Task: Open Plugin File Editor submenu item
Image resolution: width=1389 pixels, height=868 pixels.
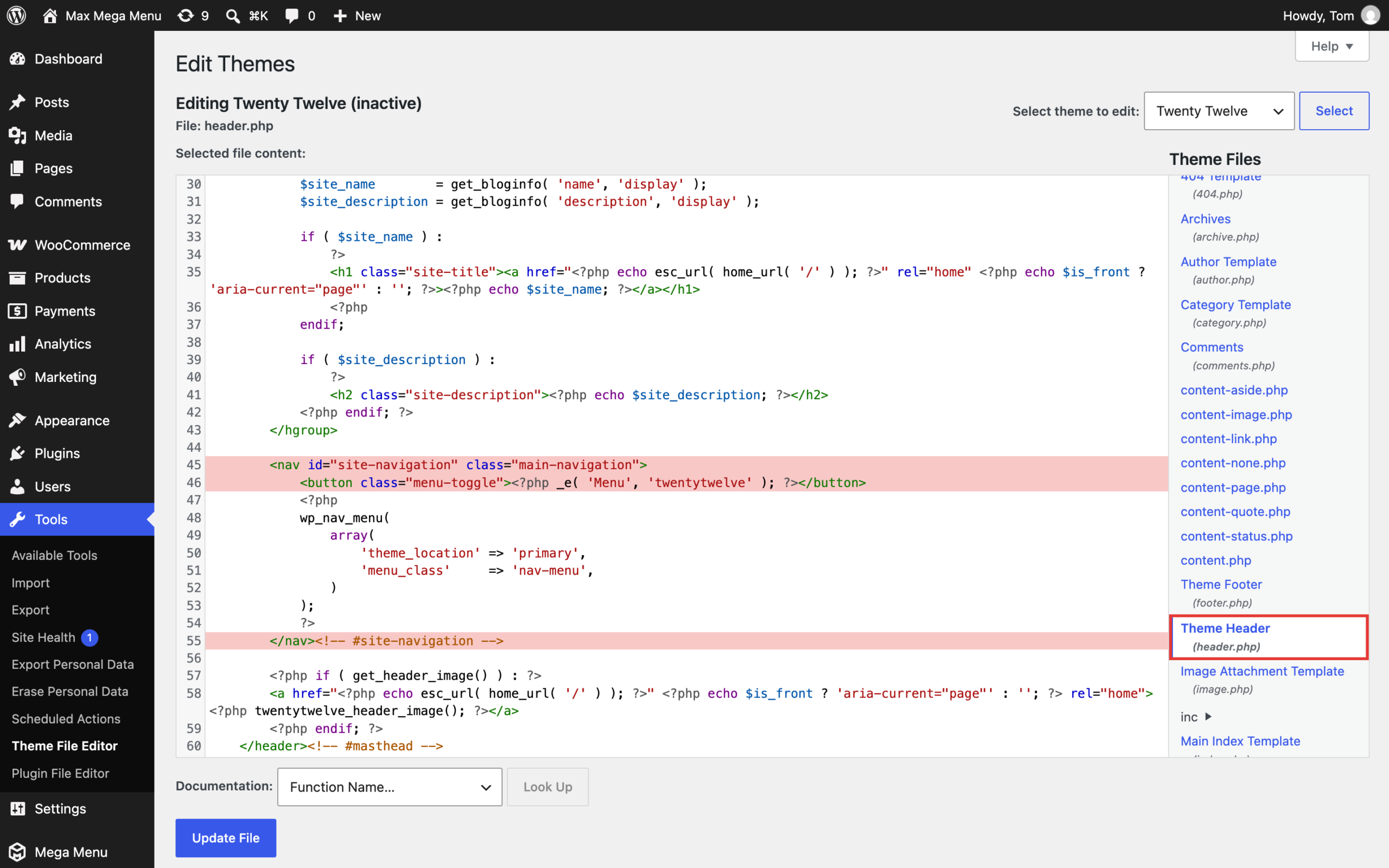Action: pyautogui.click(x=60, y=773)
